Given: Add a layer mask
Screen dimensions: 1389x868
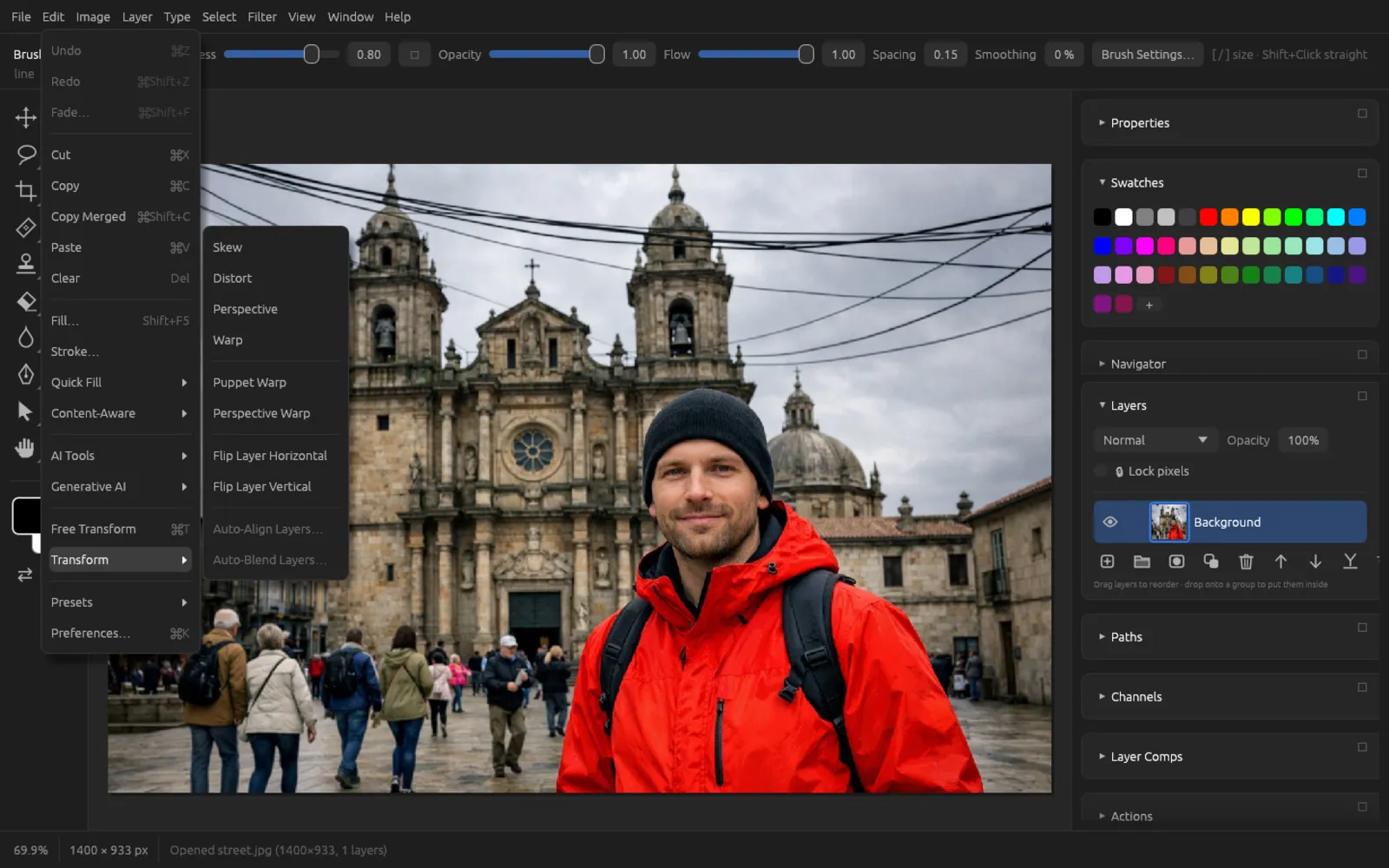Looking at the screenshot, I should pos(1176,562).
